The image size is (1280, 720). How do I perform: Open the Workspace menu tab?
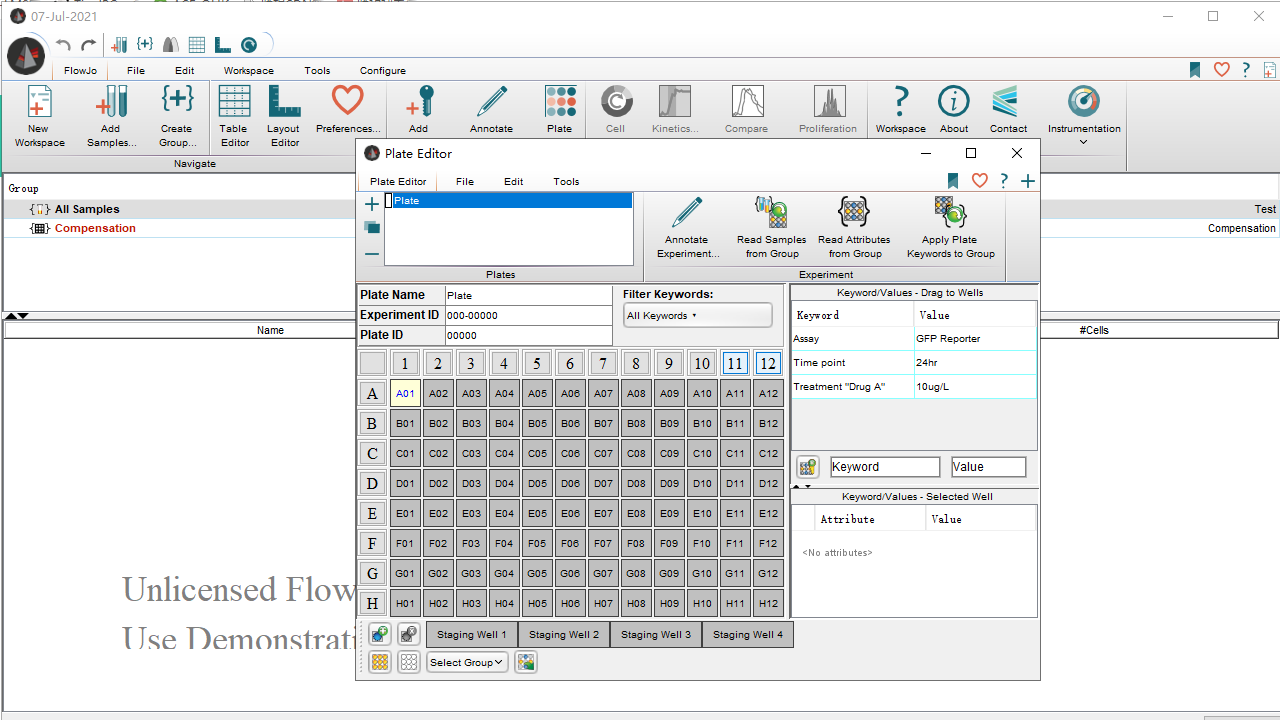[248, 71]
